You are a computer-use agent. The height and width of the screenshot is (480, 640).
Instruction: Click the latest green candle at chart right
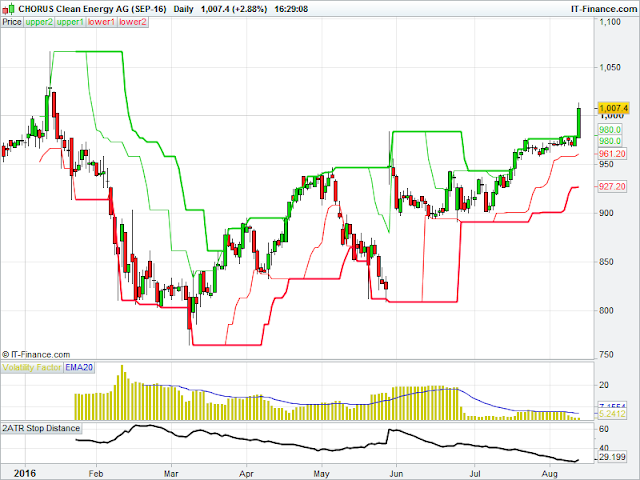click(579, 122)
